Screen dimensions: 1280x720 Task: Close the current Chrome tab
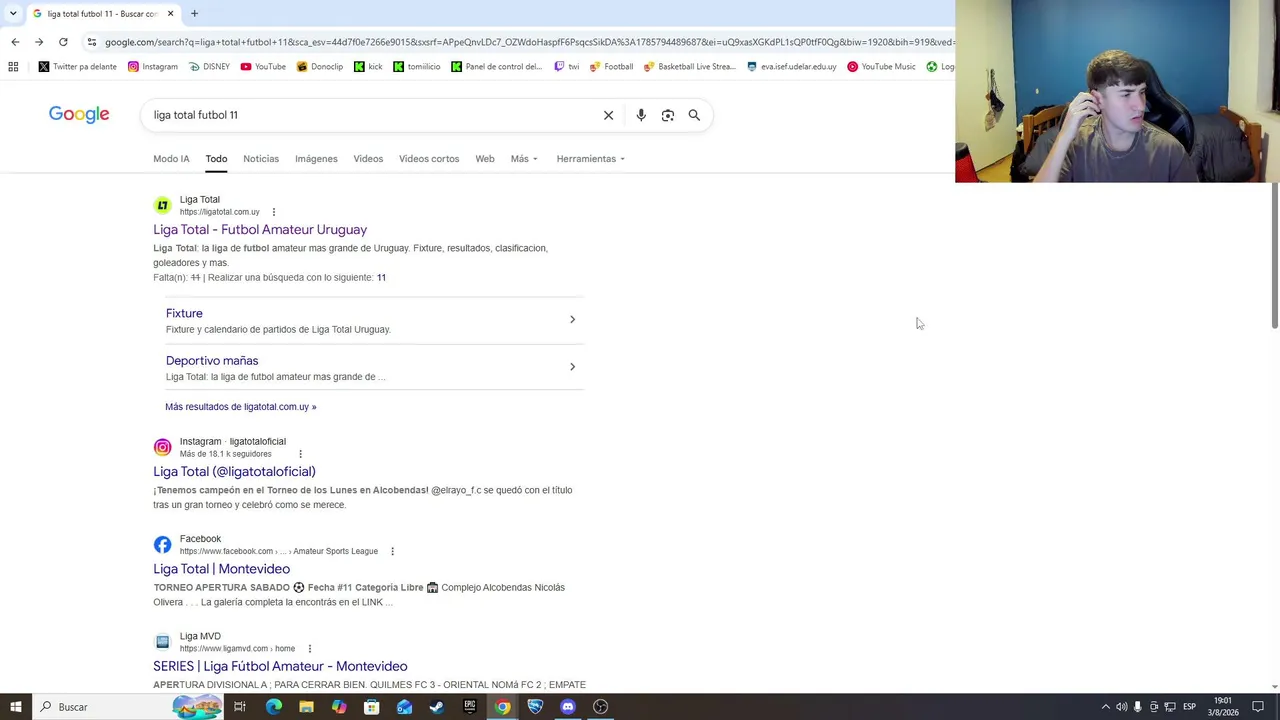click(x=170, y=14)
